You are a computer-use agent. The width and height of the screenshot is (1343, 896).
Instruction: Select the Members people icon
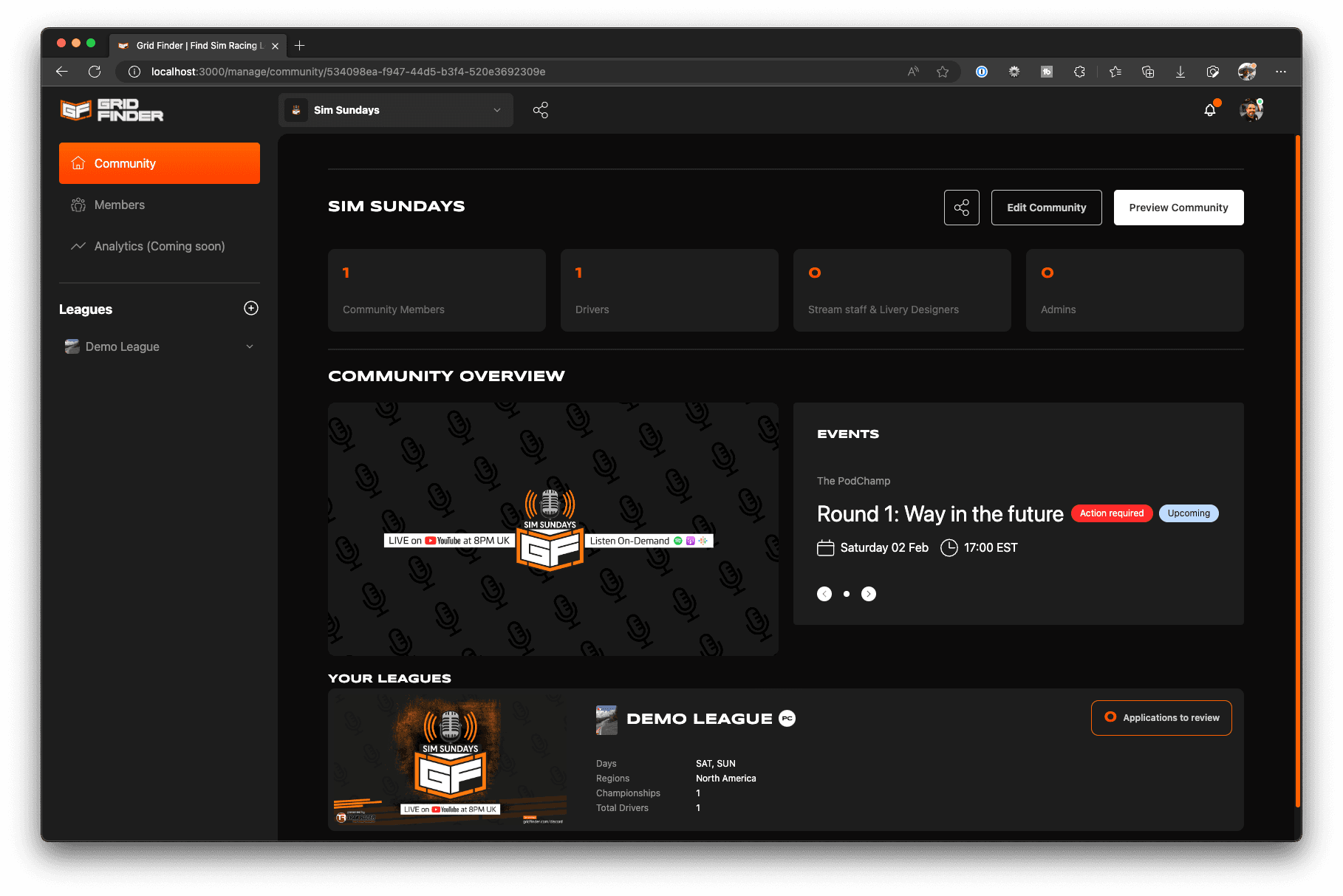[x=78, y=205]
